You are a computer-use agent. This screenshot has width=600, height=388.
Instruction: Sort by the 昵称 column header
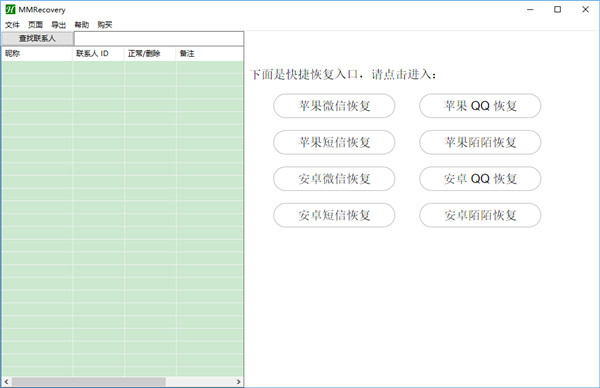pyautogui.click(x=37, y=54)
